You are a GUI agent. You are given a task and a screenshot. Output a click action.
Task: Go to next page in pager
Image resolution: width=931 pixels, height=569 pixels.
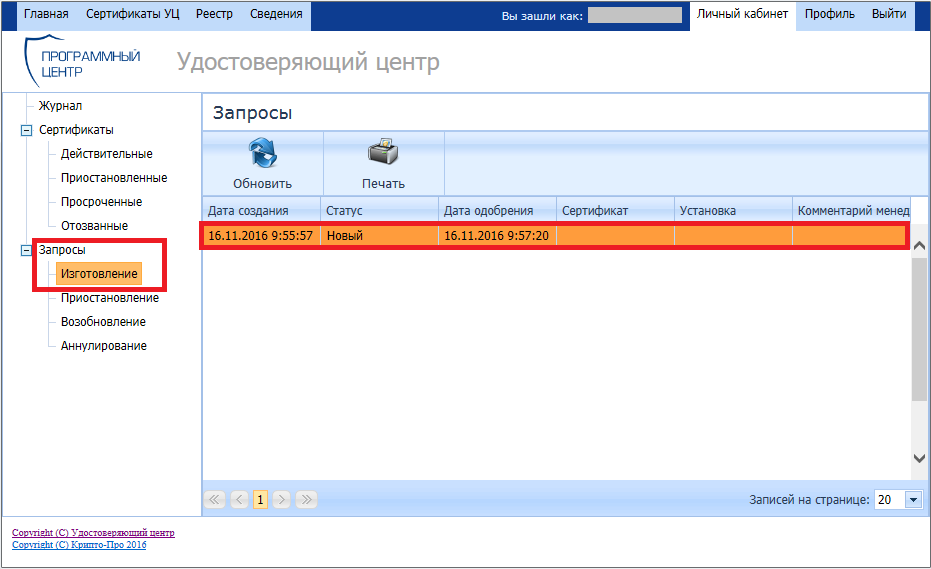tap(282, 499)
